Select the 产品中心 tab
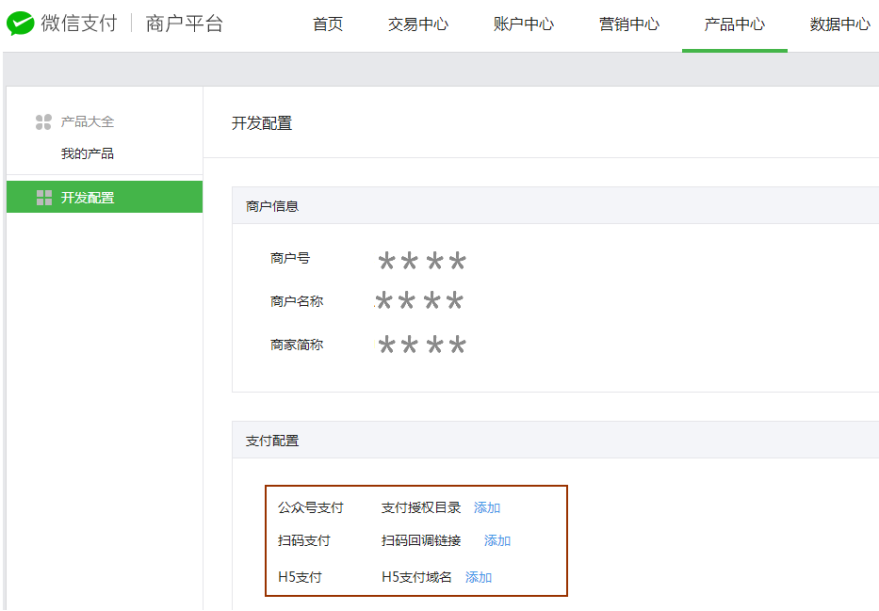 point(734,24)
